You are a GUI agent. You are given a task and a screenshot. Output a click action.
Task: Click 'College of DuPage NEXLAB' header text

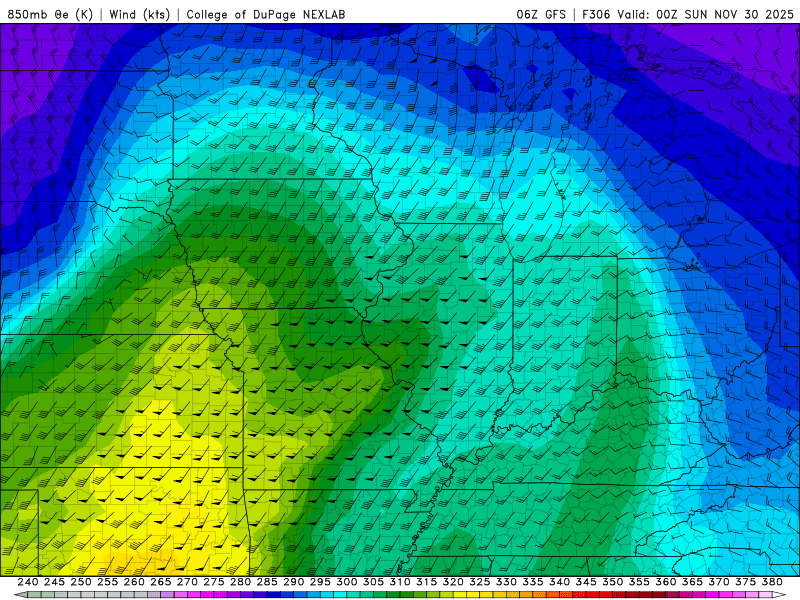point(266,14)
